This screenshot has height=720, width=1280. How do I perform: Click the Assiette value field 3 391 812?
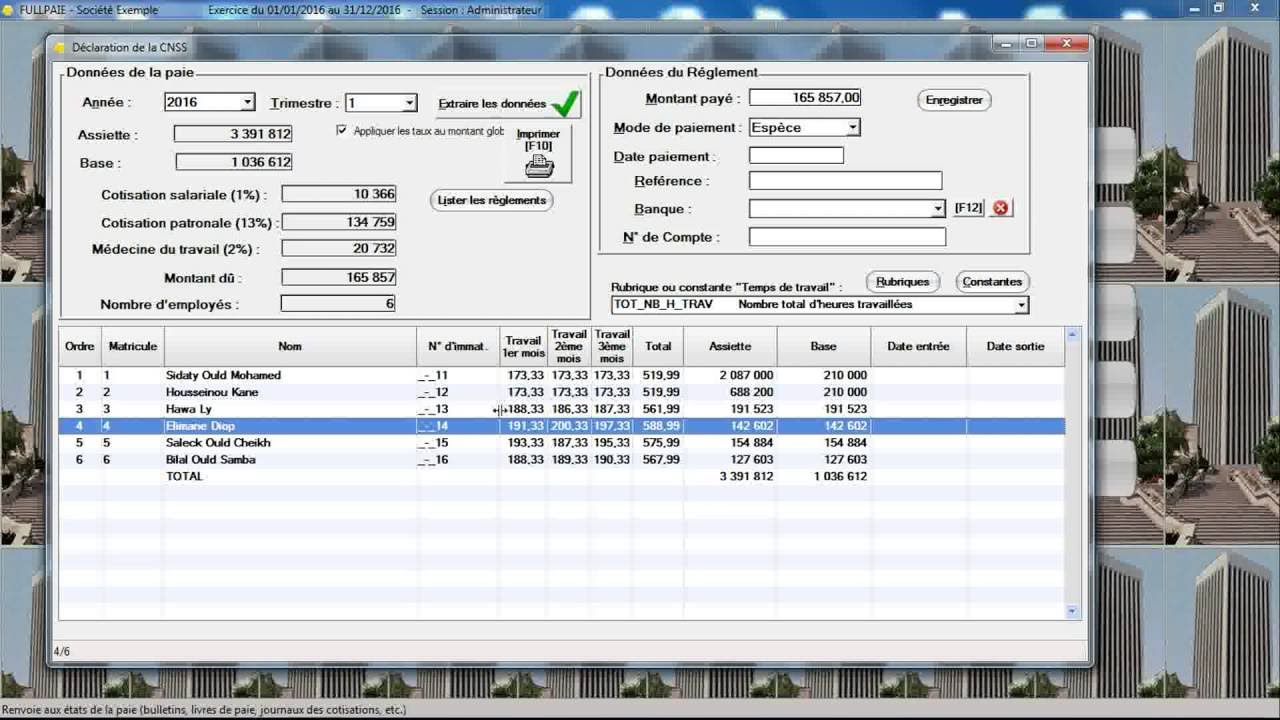coord(233,134)
